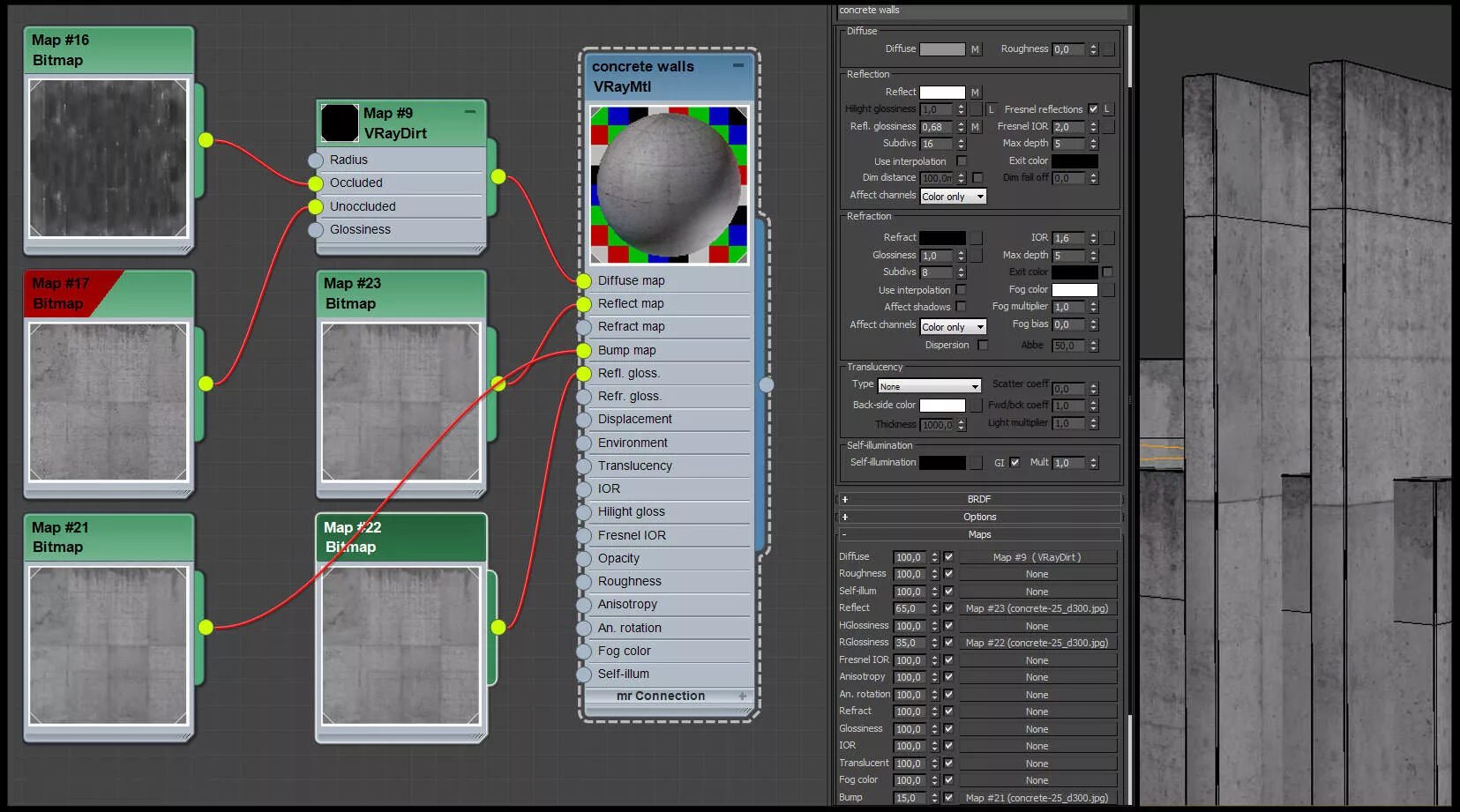Click the output socket of Map #16 Bitmap
The width and height of the screenshot is (1460, 812).
click(x=206, y=139)
